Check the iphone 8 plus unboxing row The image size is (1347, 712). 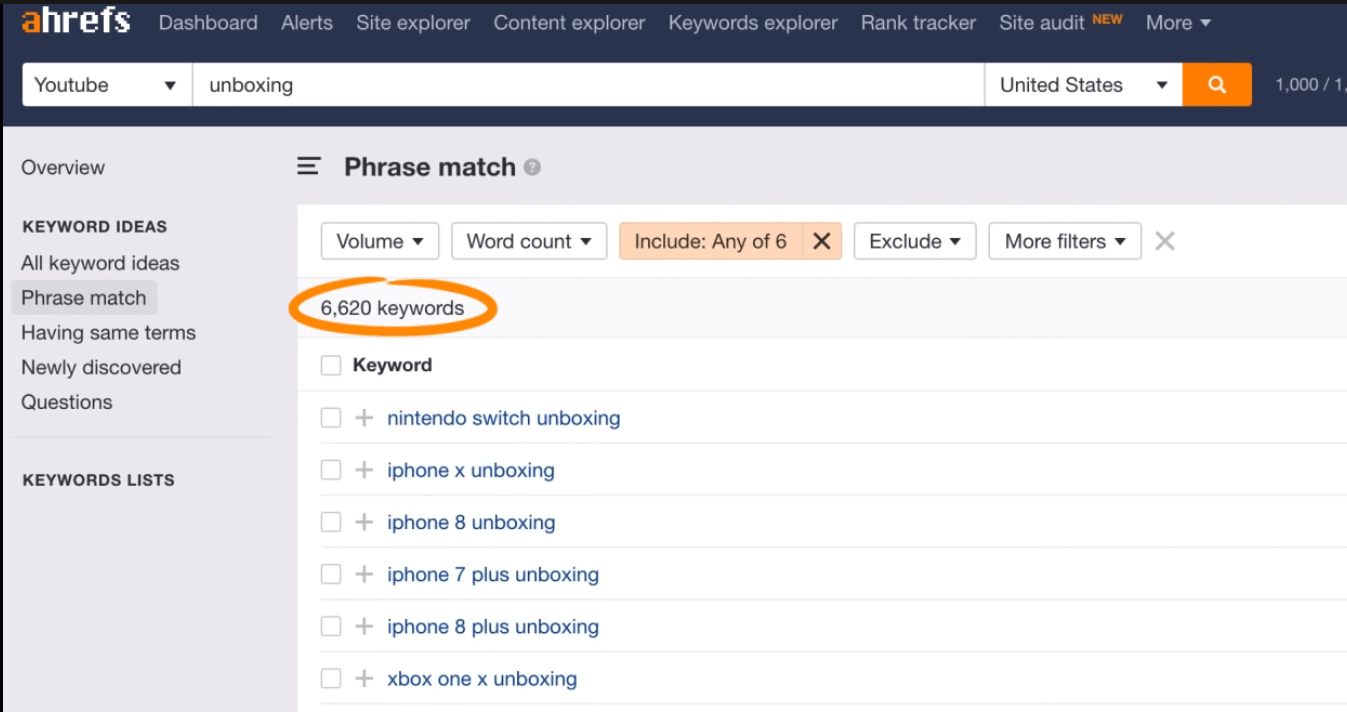[x=331, y=626]
